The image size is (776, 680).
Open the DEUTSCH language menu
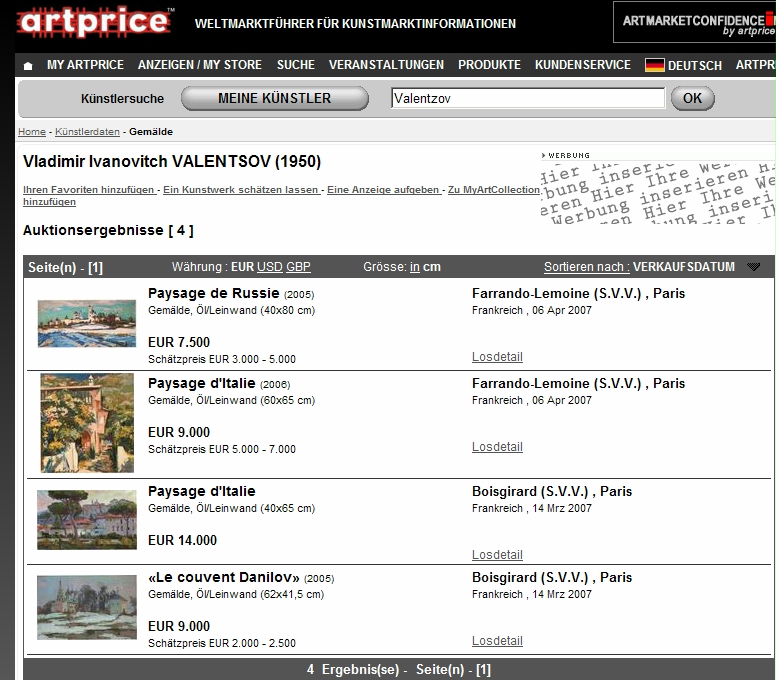coord(694,65)
